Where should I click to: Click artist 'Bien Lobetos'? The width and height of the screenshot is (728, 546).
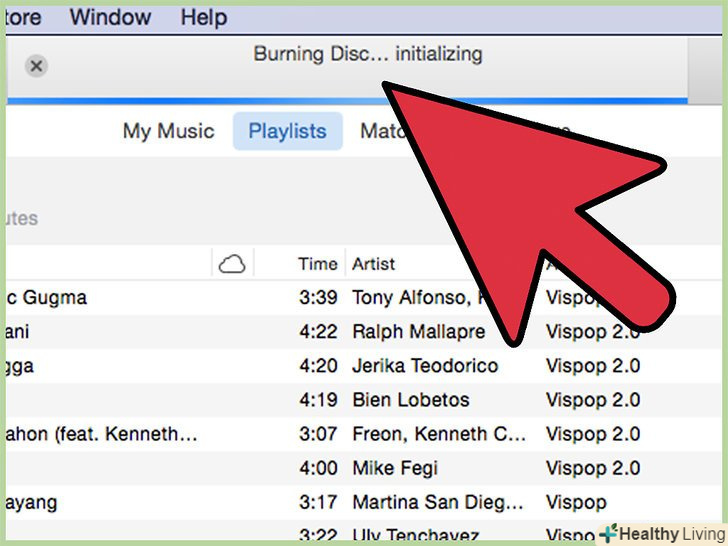pyautogui.click(x=411, y=400)
